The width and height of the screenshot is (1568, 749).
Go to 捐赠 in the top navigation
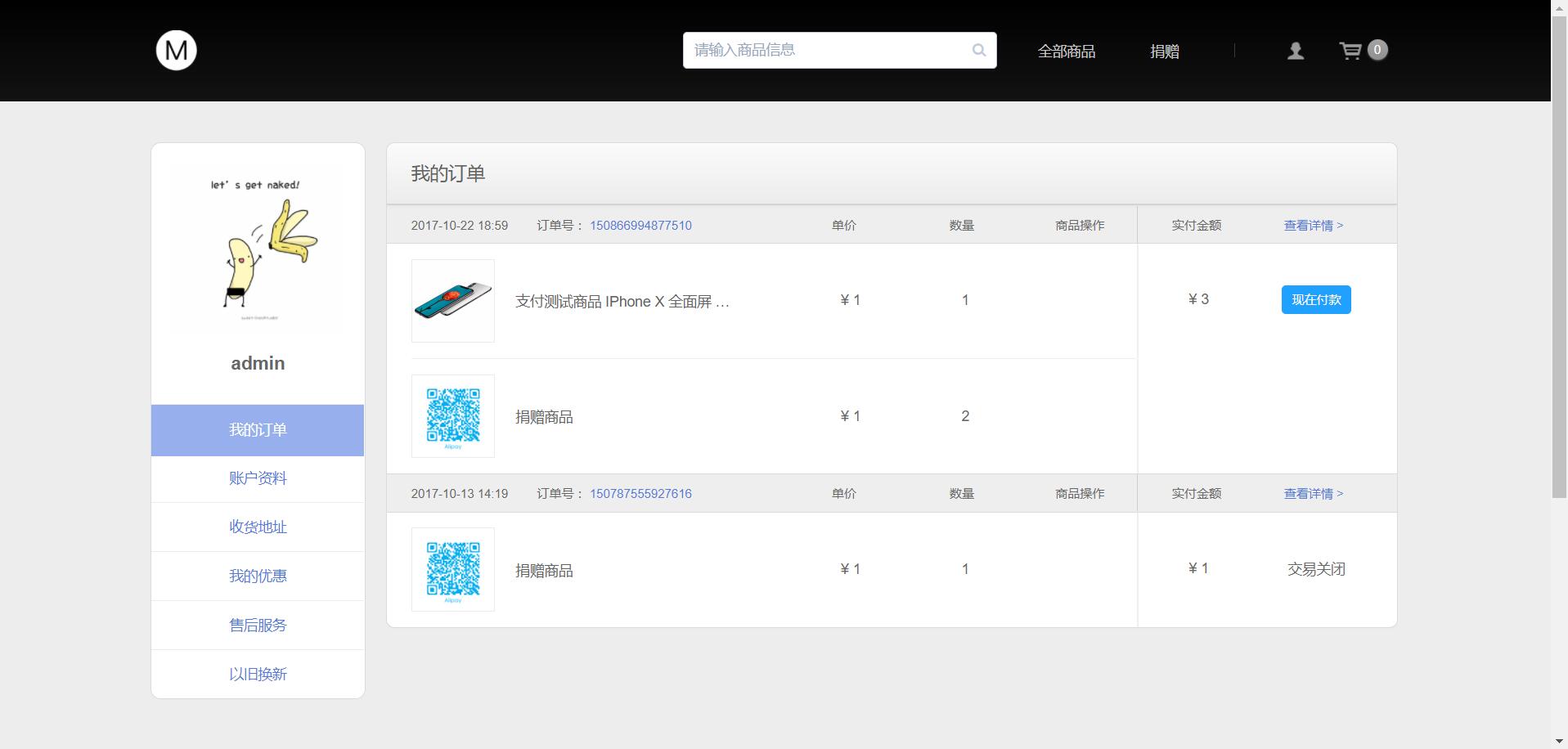click(x=1164, y=52)
